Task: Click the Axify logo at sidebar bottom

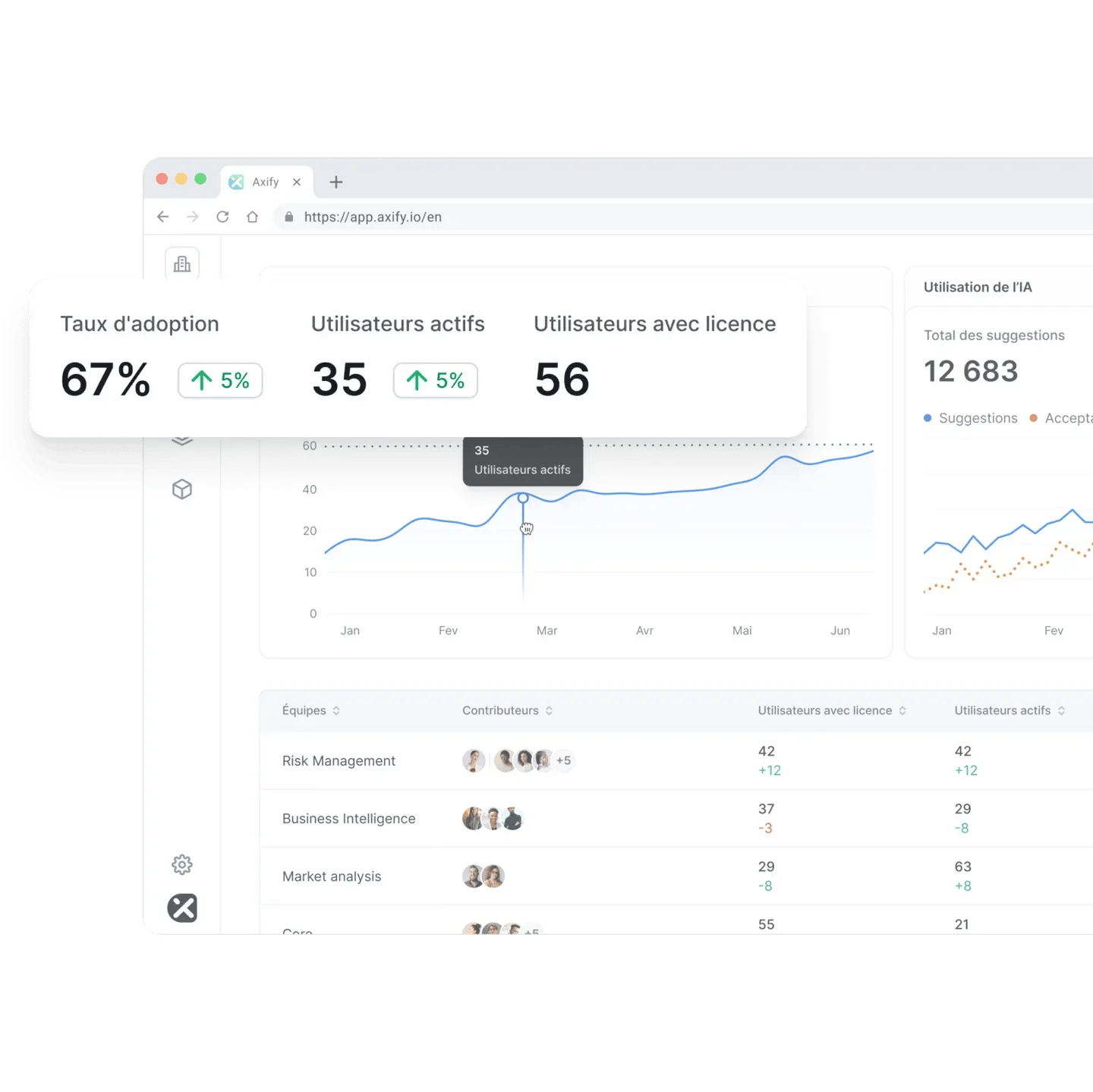Action: point(182,908)
